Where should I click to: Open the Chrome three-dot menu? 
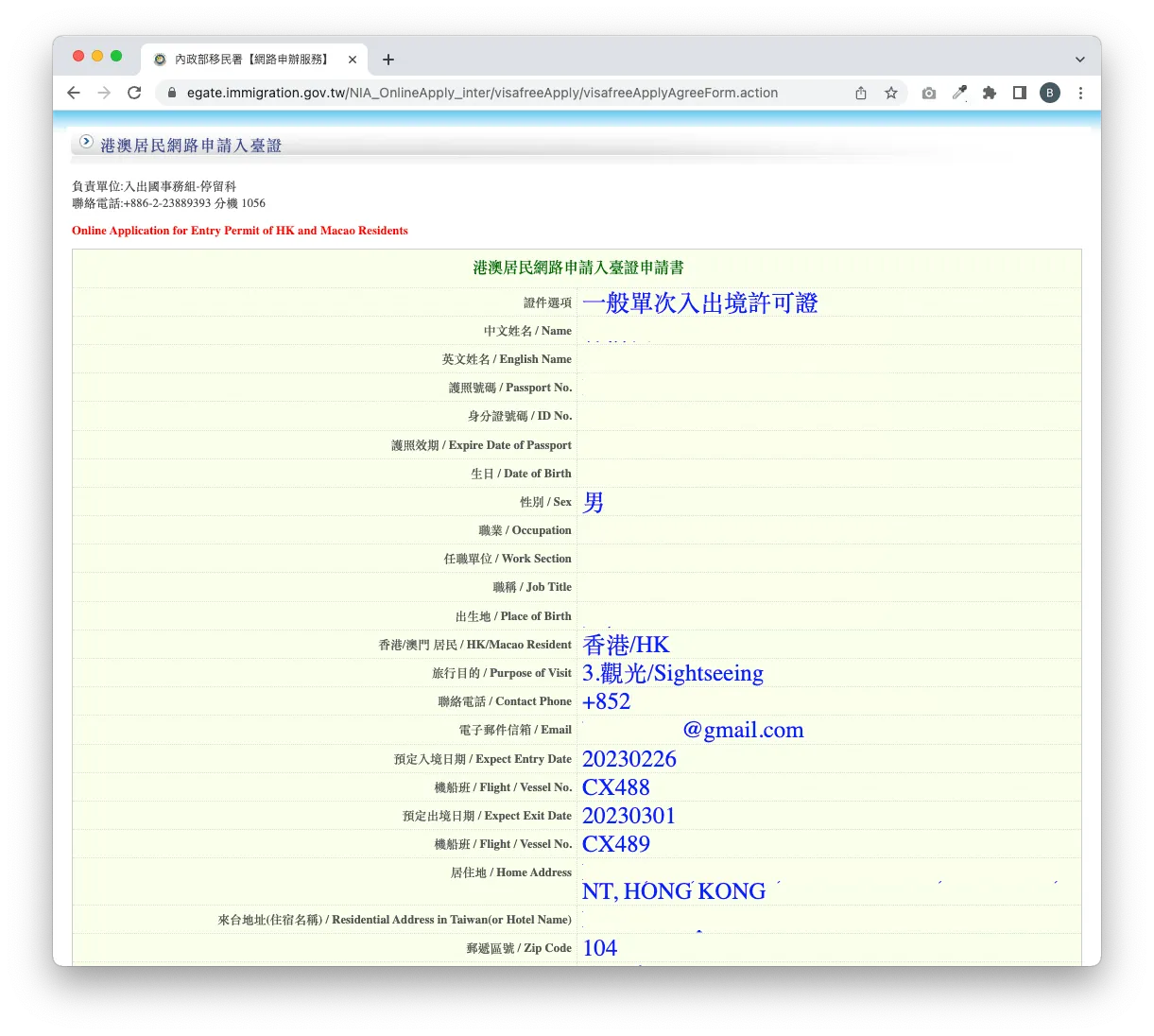pos(1080,93)
